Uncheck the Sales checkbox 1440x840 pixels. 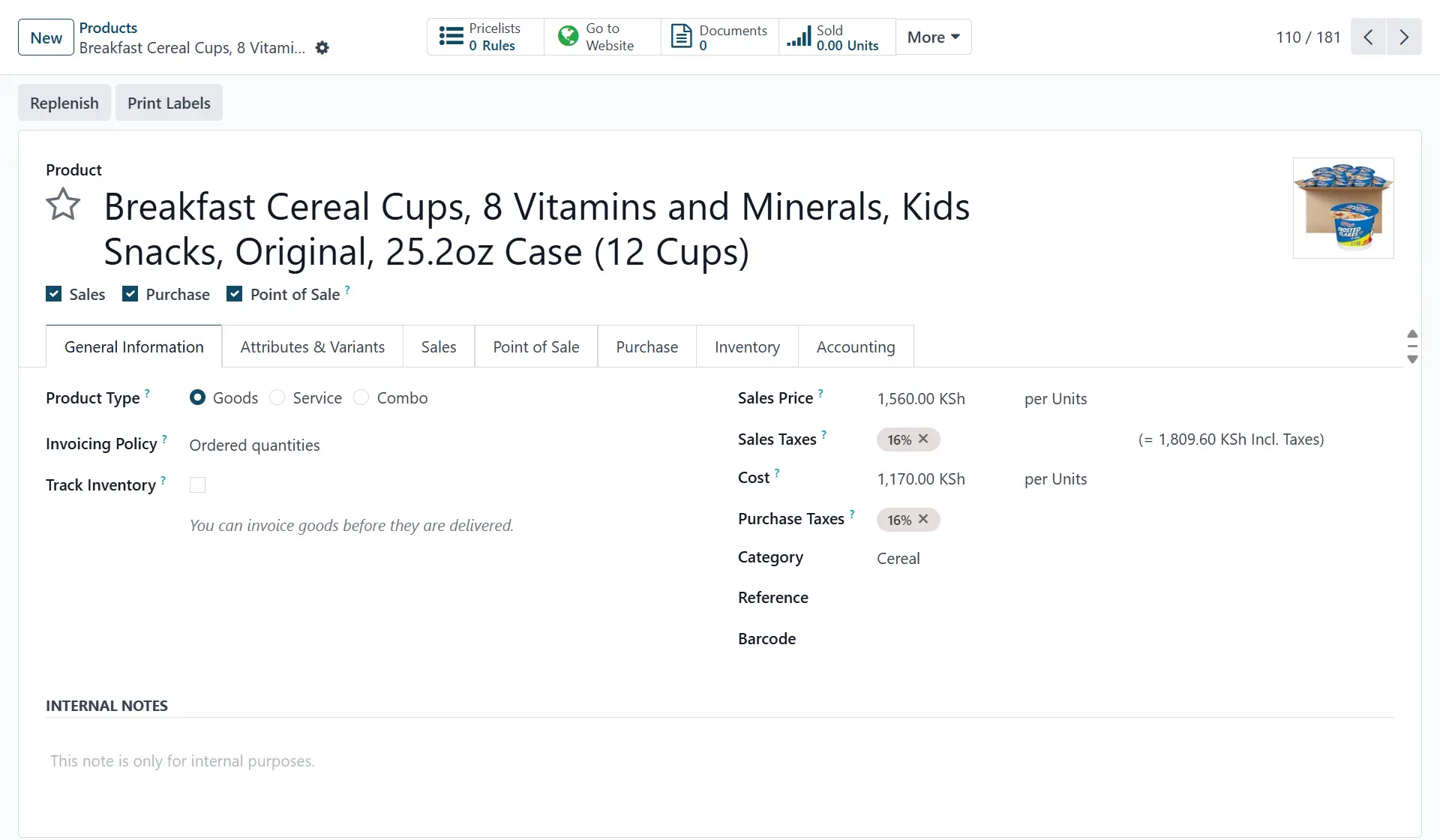point(54,294)
